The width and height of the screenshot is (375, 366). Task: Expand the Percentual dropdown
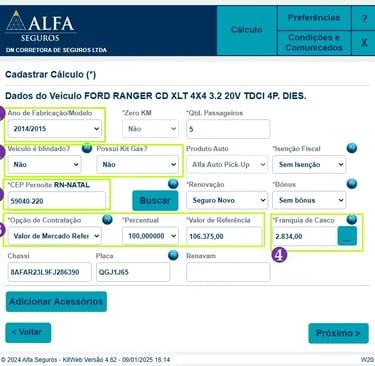(150, 236)
